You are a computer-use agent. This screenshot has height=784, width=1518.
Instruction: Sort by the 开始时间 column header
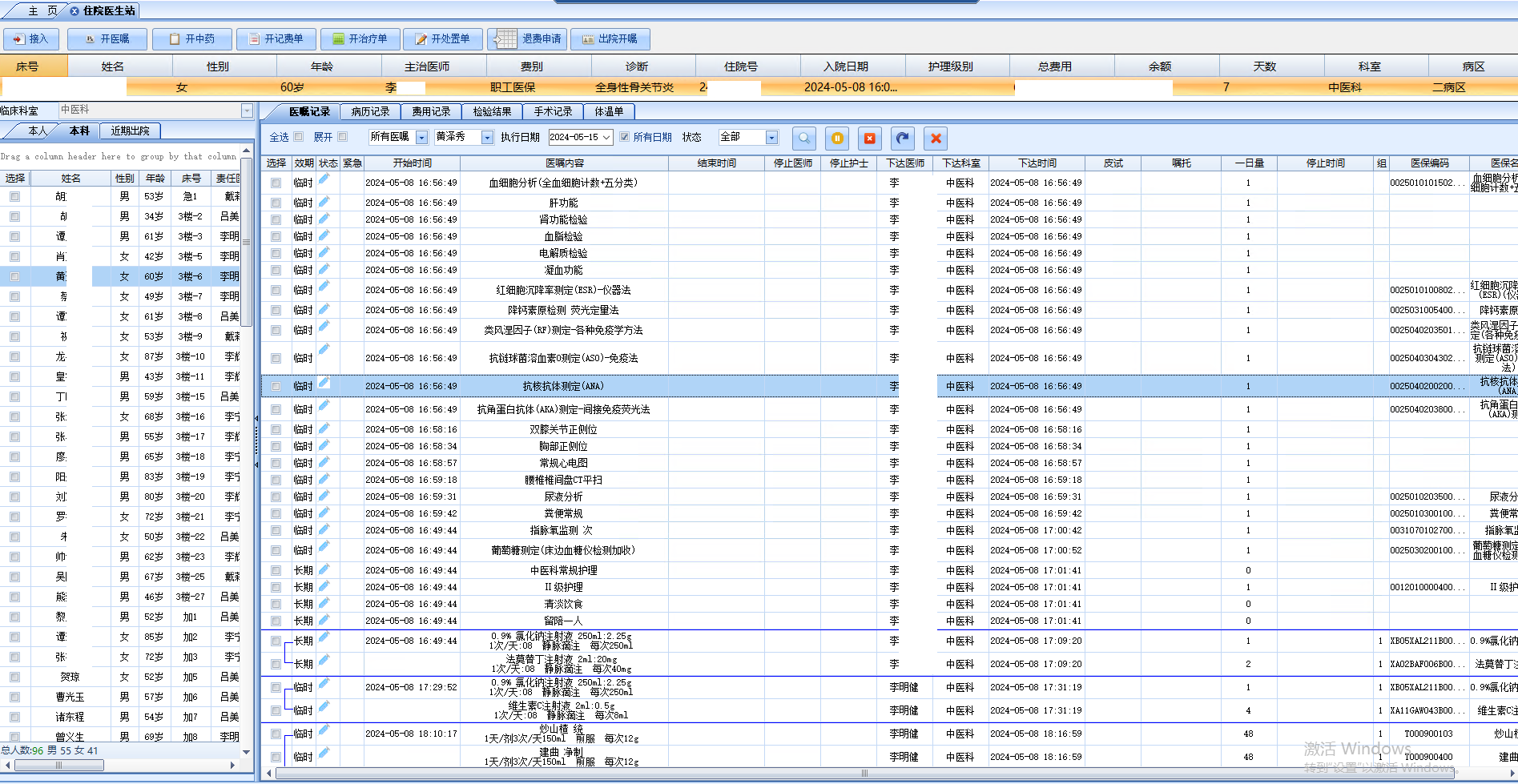(413, 163)
